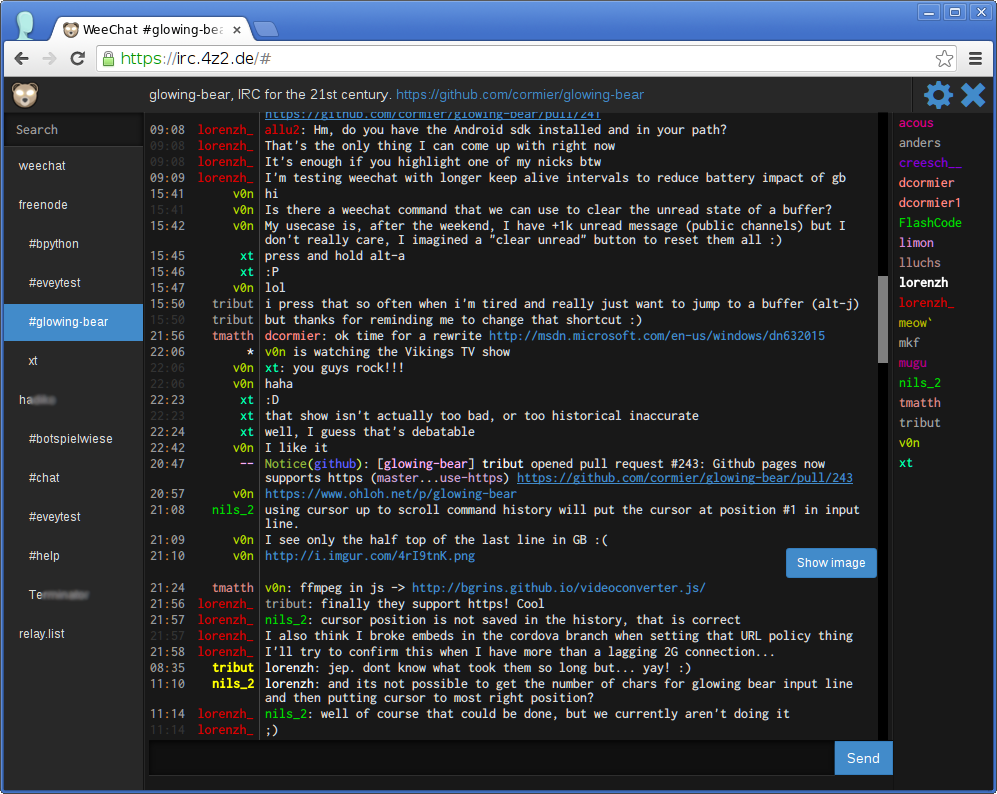
Task: Click v0n in the nick list
Action: click(x=909, y=443)
